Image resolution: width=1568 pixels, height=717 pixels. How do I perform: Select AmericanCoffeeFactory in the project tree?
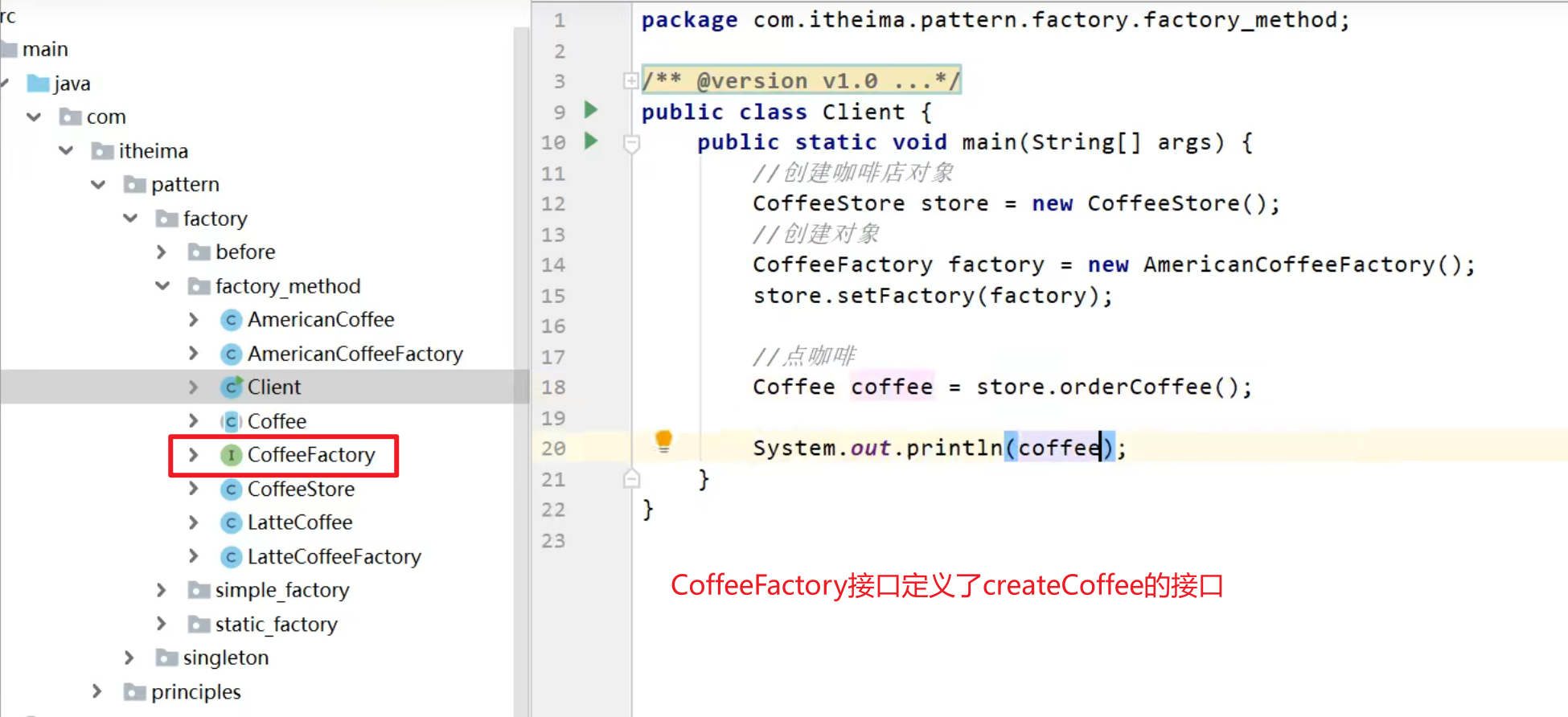[x=355, y=354]
